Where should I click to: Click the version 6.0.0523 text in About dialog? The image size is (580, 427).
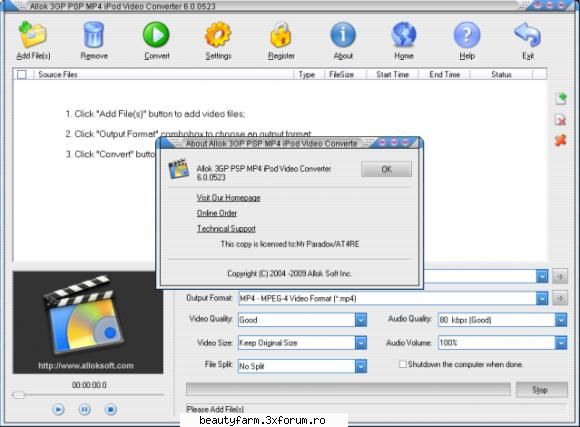pos(211,177)
